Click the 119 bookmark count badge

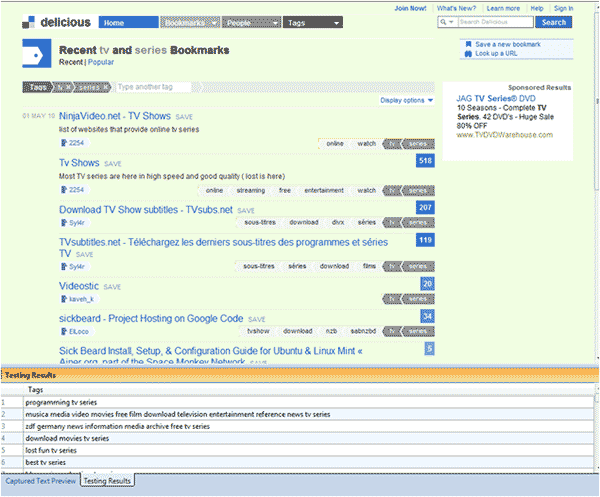coord(425,240)
